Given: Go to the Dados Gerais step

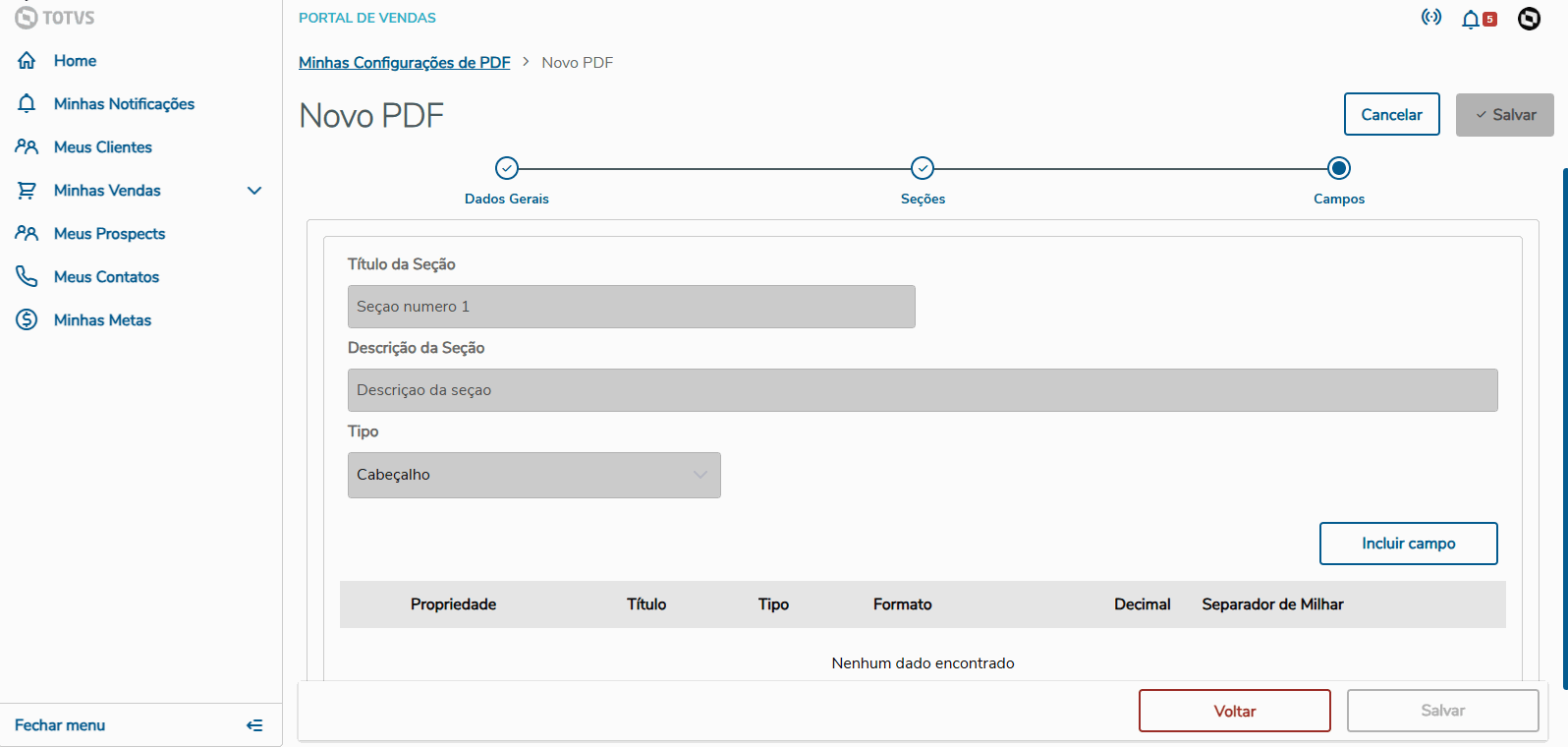Looking at the screenshot, I should click(x=507, y=169).
